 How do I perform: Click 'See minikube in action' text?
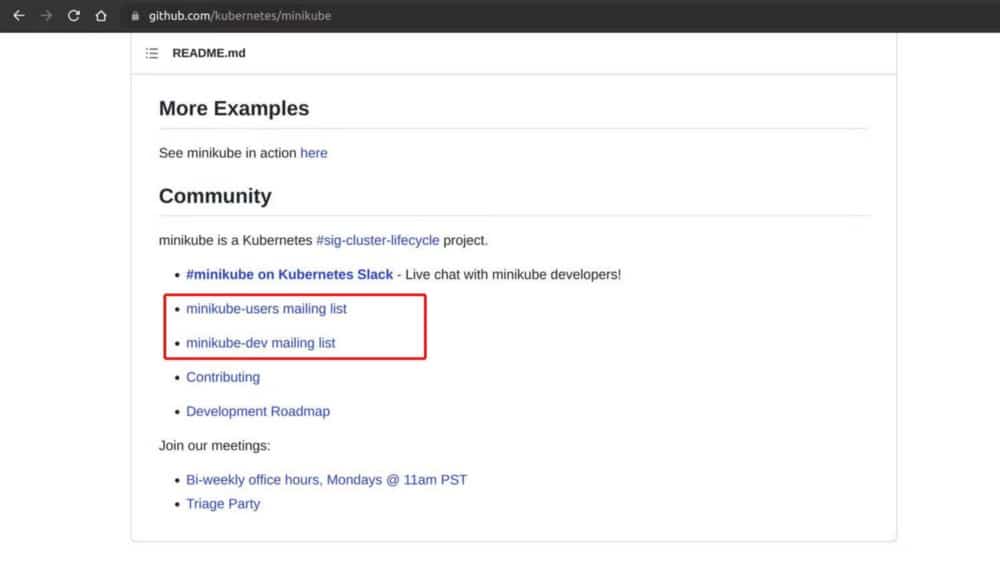[228, 153]
